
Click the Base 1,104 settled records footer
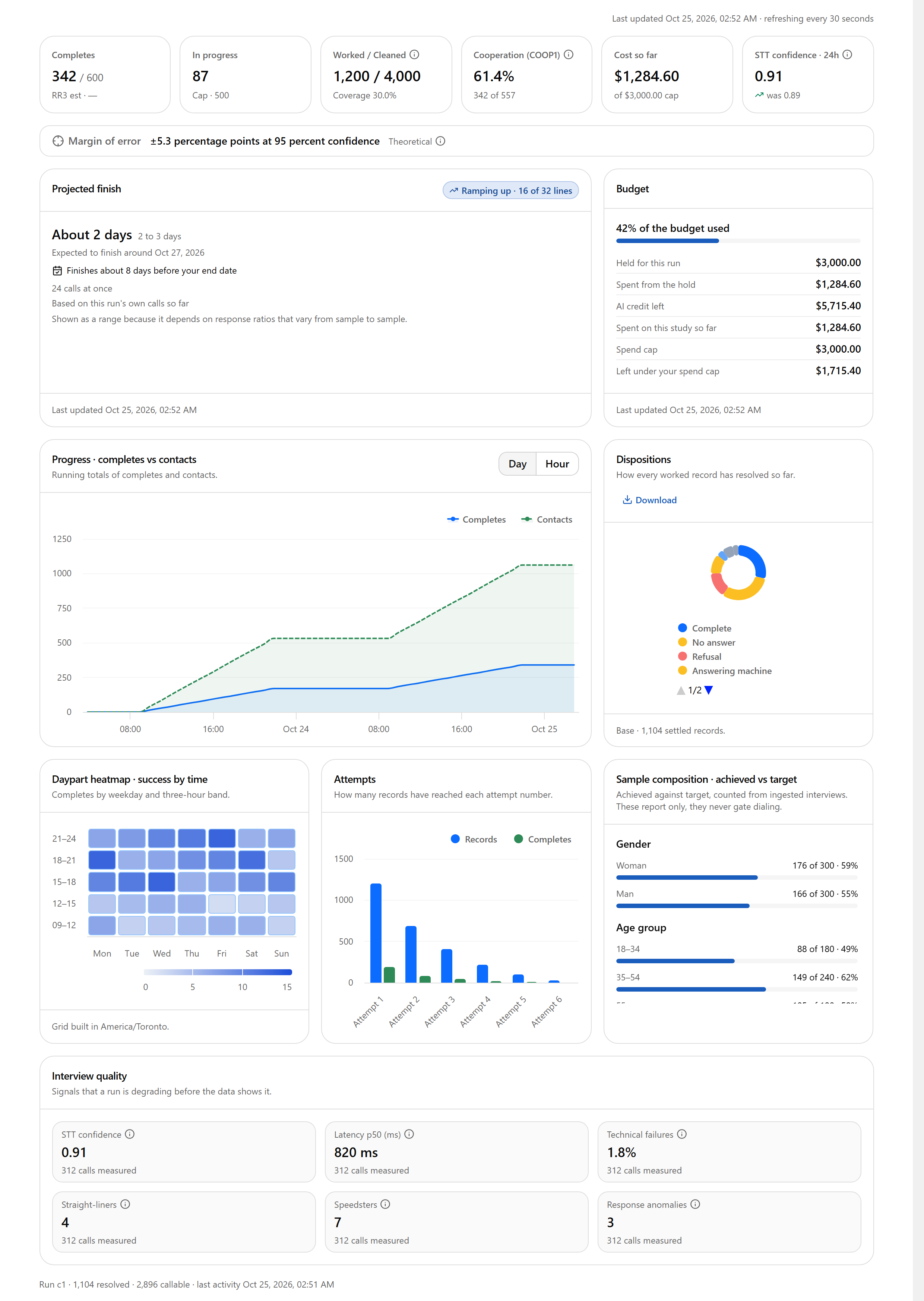(x=670, y=731)
